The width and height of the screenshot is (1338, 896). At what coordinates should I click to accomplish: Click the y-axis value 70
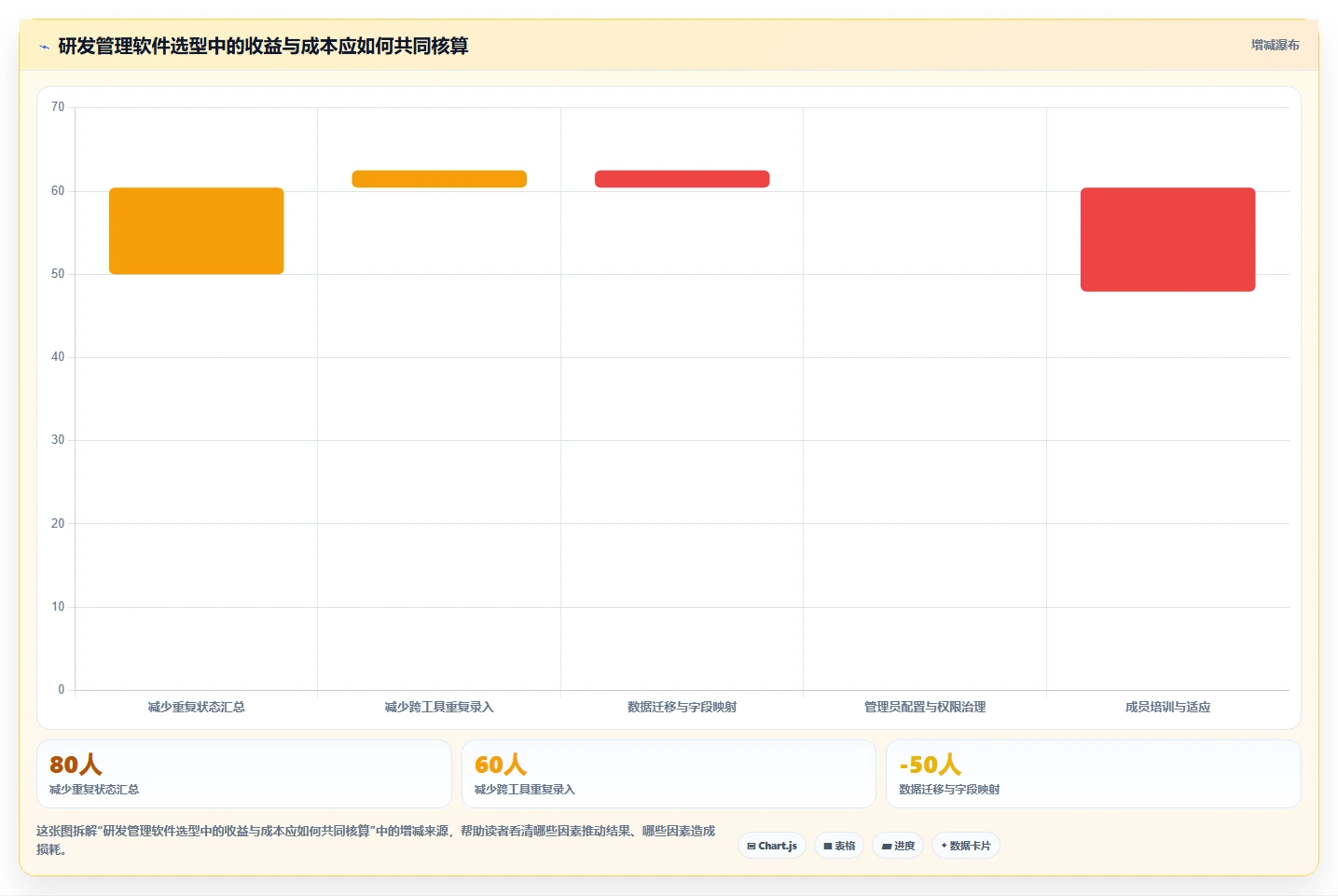click(58, 107)
